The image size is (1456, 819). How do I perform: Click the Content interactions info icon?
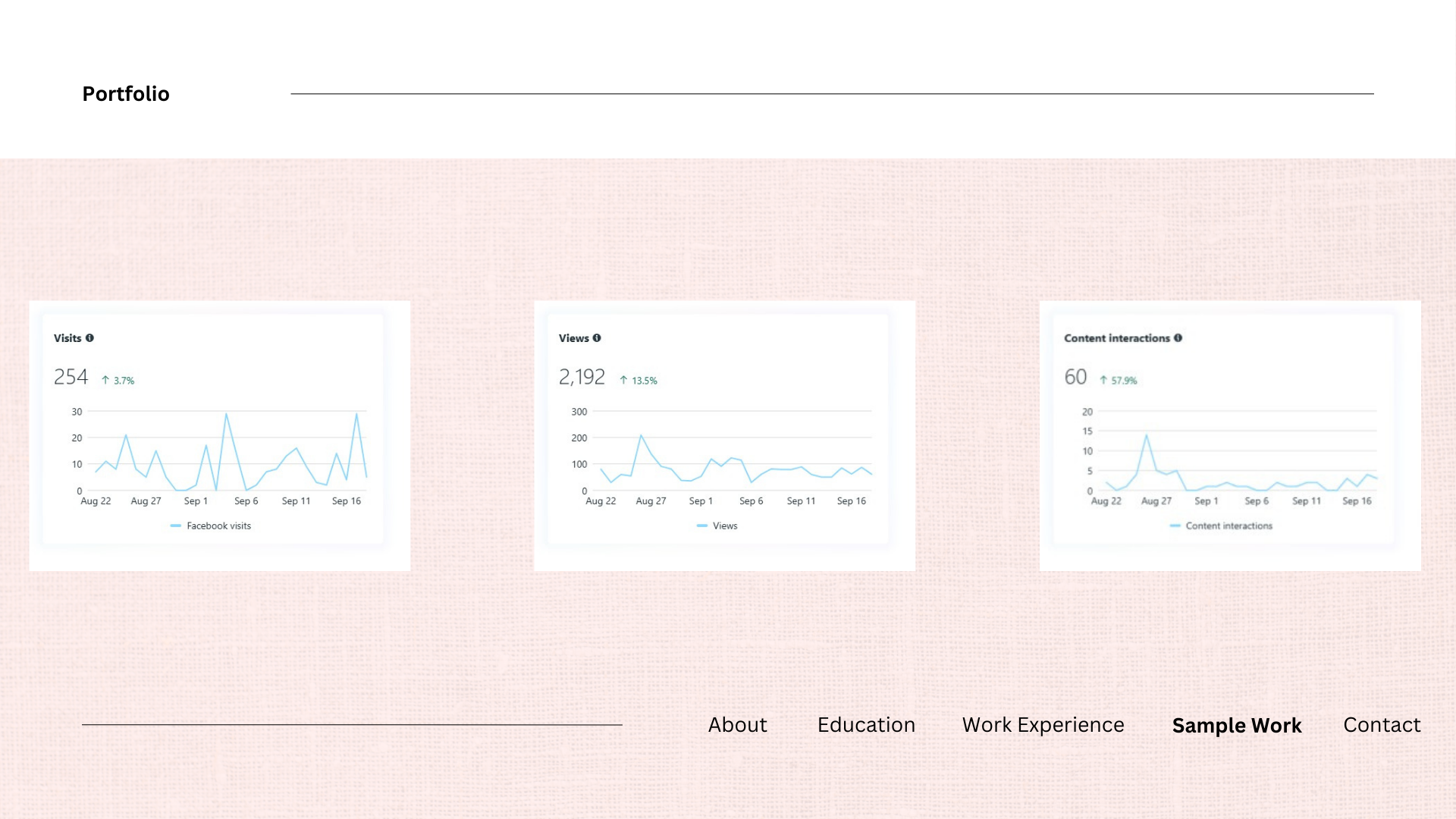pyautogui.click(x=1178, y=338)
